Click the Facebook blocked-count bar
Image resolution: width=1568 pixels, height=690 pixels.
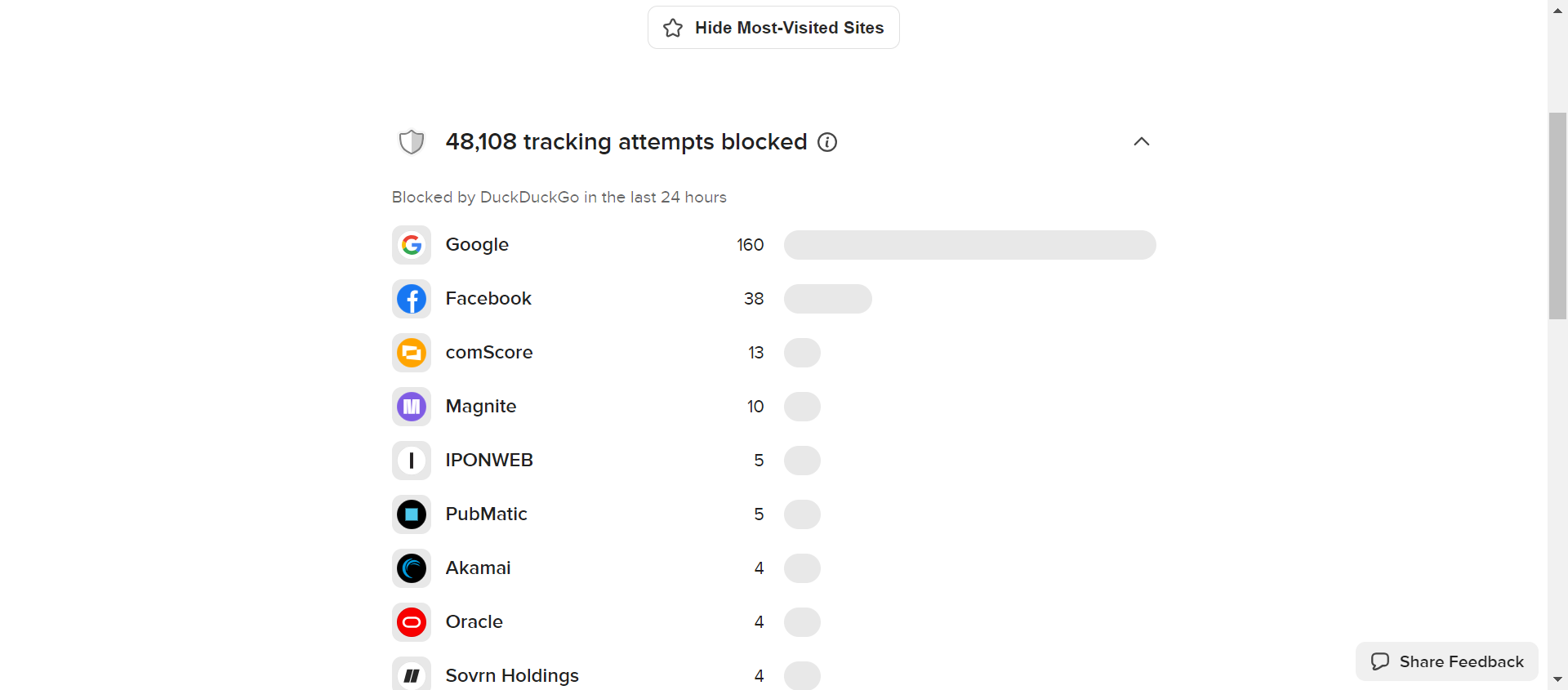pyautogui.click(x=827, y=299)
